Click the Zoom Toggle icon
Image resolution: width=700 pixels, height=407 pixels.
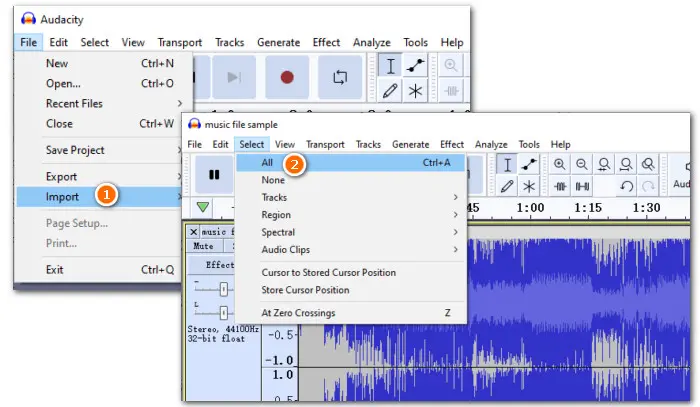[648, 165]
